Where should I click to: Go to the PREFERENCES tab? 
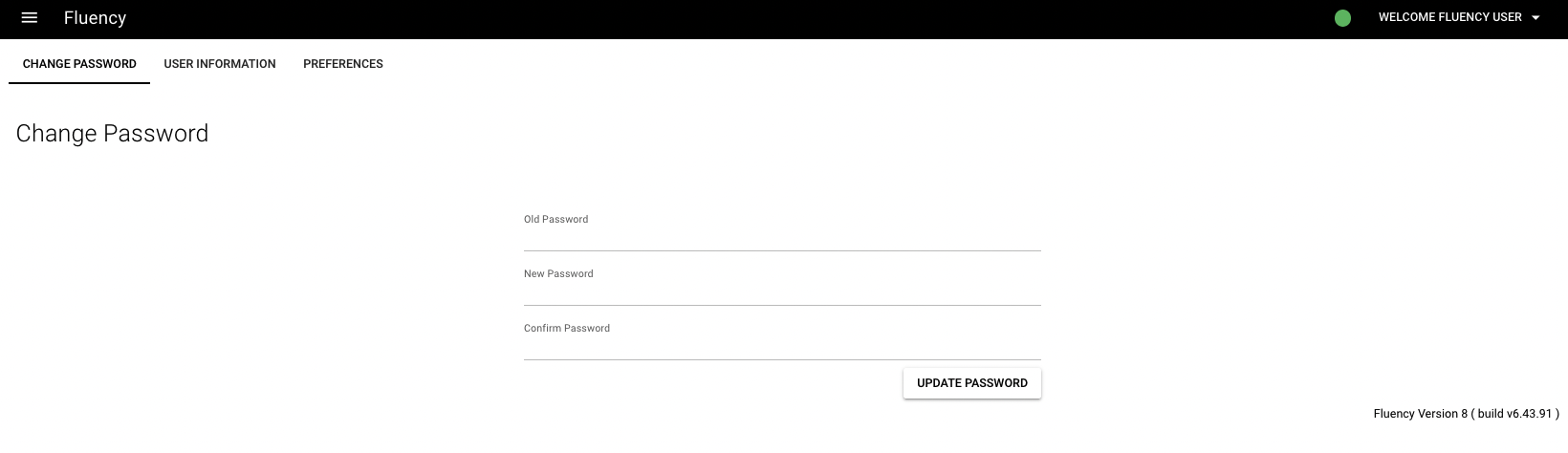[x=343, y=64]
